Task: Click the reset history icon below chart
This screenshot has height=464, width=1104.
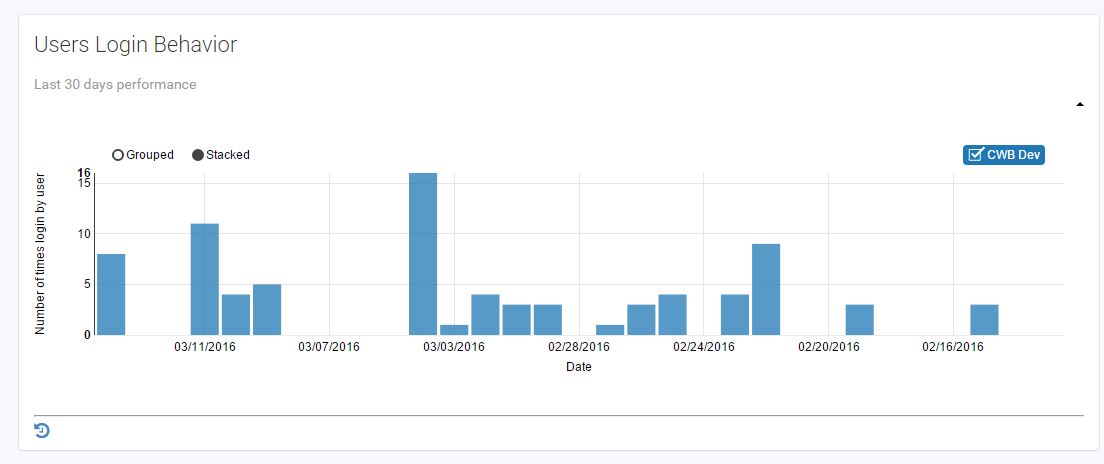Action: (42, 431)
